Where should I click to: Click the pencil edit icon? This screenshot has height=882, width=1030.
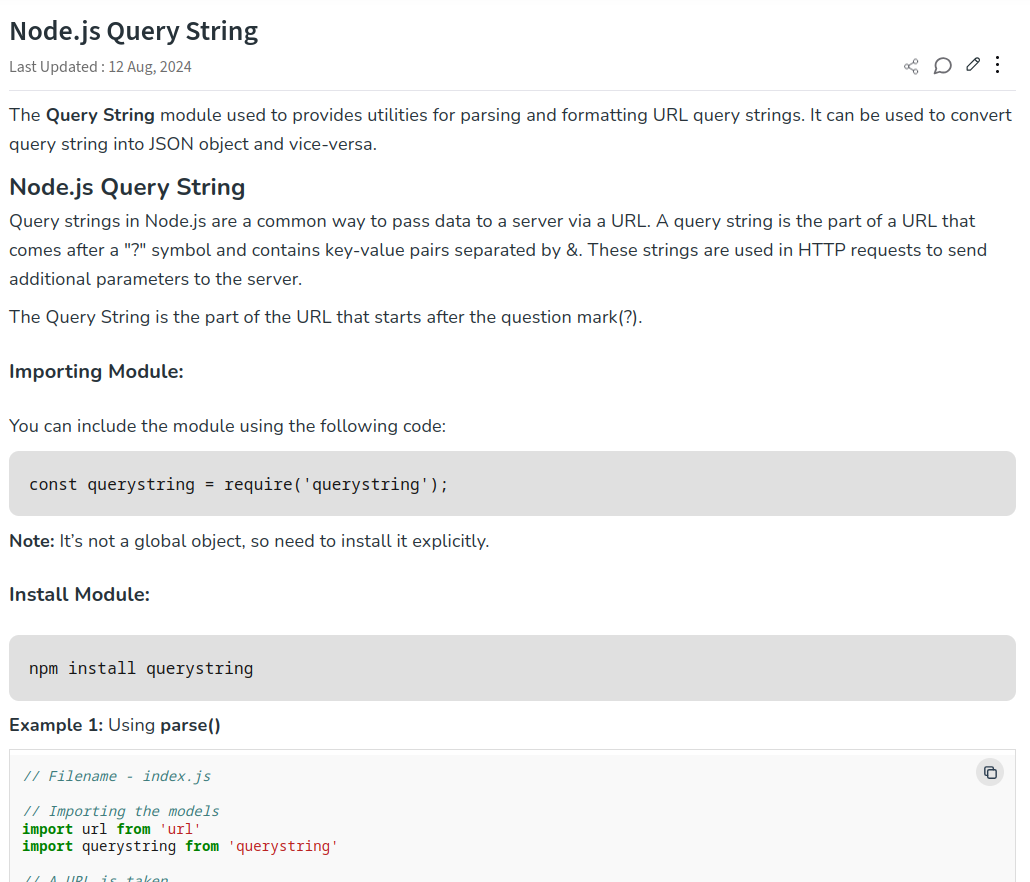973,65
